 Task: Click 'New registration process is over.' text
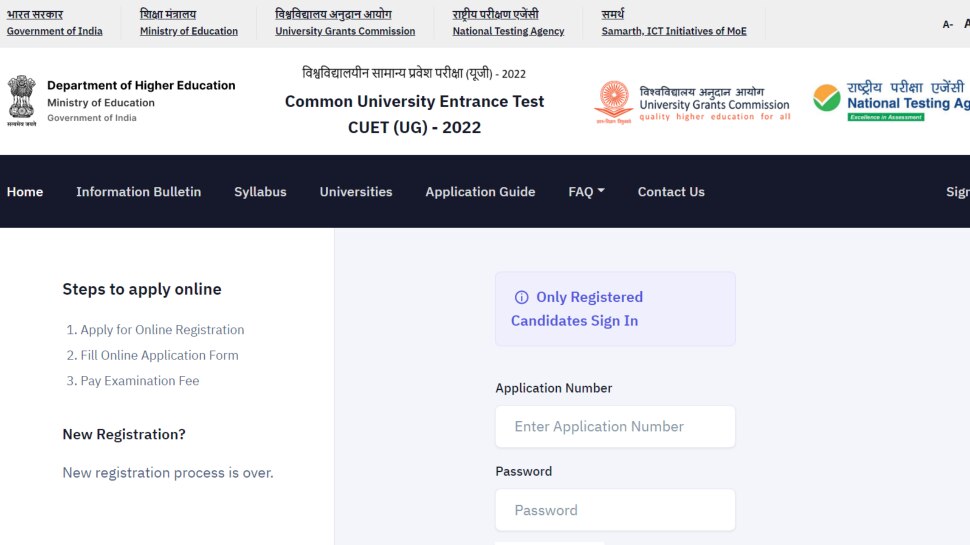click(168, 473)
